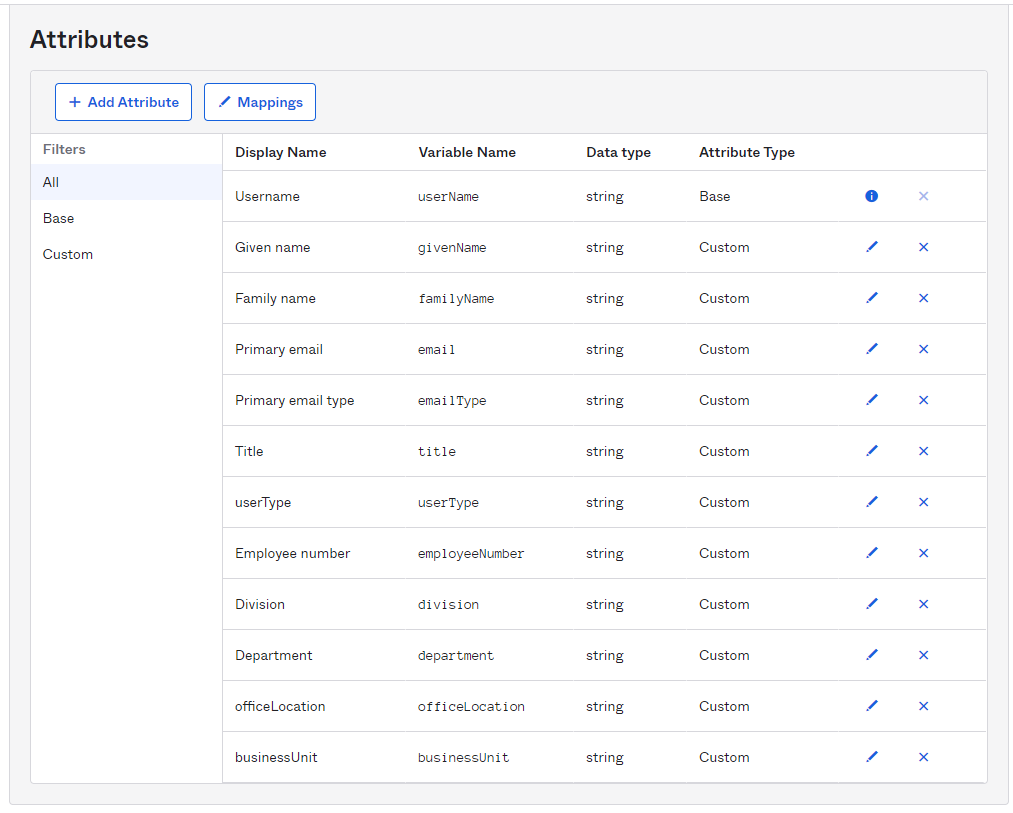Open the edit pencil for Division
Viewport: 1013px width, 813px height.
(x=871, y=604)
